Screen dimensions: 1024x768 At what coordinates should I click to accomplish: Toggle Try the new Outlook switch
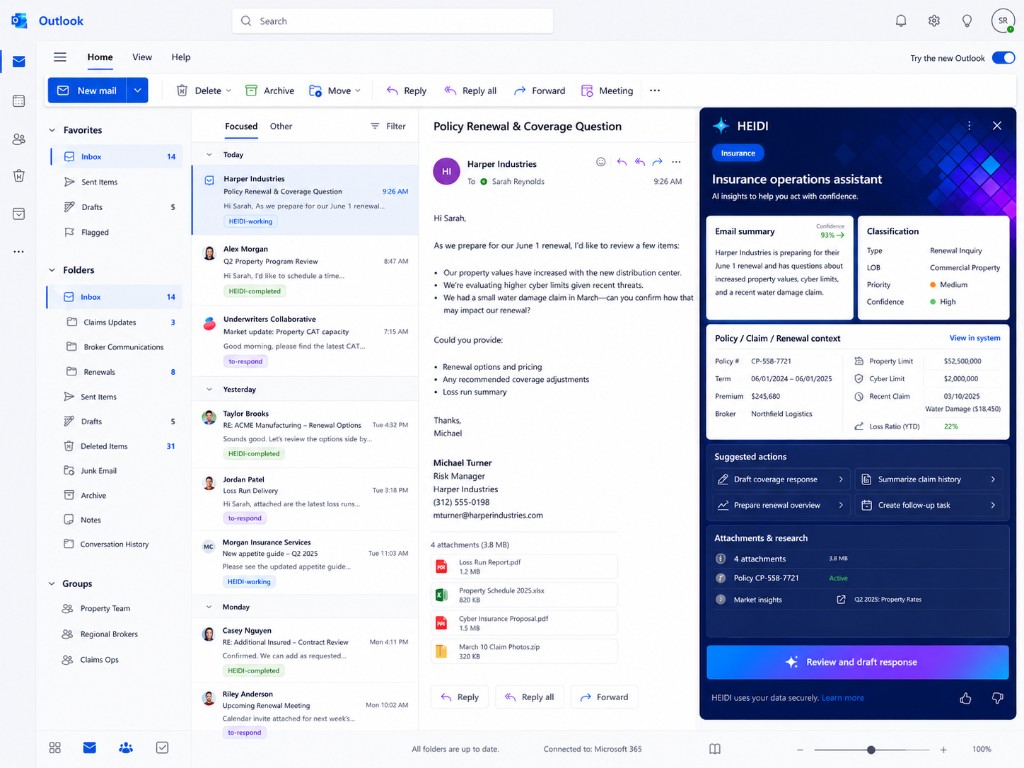coord(1003,57)
